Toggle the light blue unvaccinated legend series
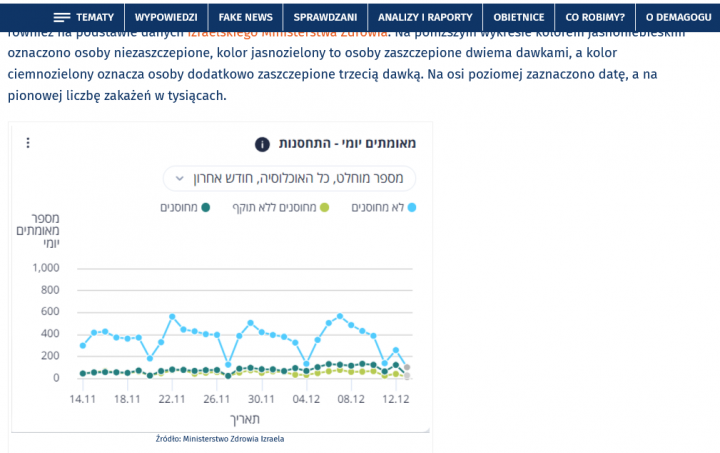720x453 pixels. (383, 207)
